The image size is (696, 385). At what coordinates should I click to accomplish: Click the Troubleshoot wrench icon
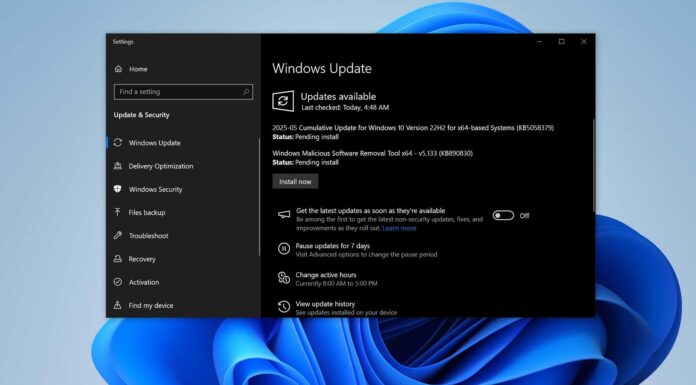click(x=118, y=235)
